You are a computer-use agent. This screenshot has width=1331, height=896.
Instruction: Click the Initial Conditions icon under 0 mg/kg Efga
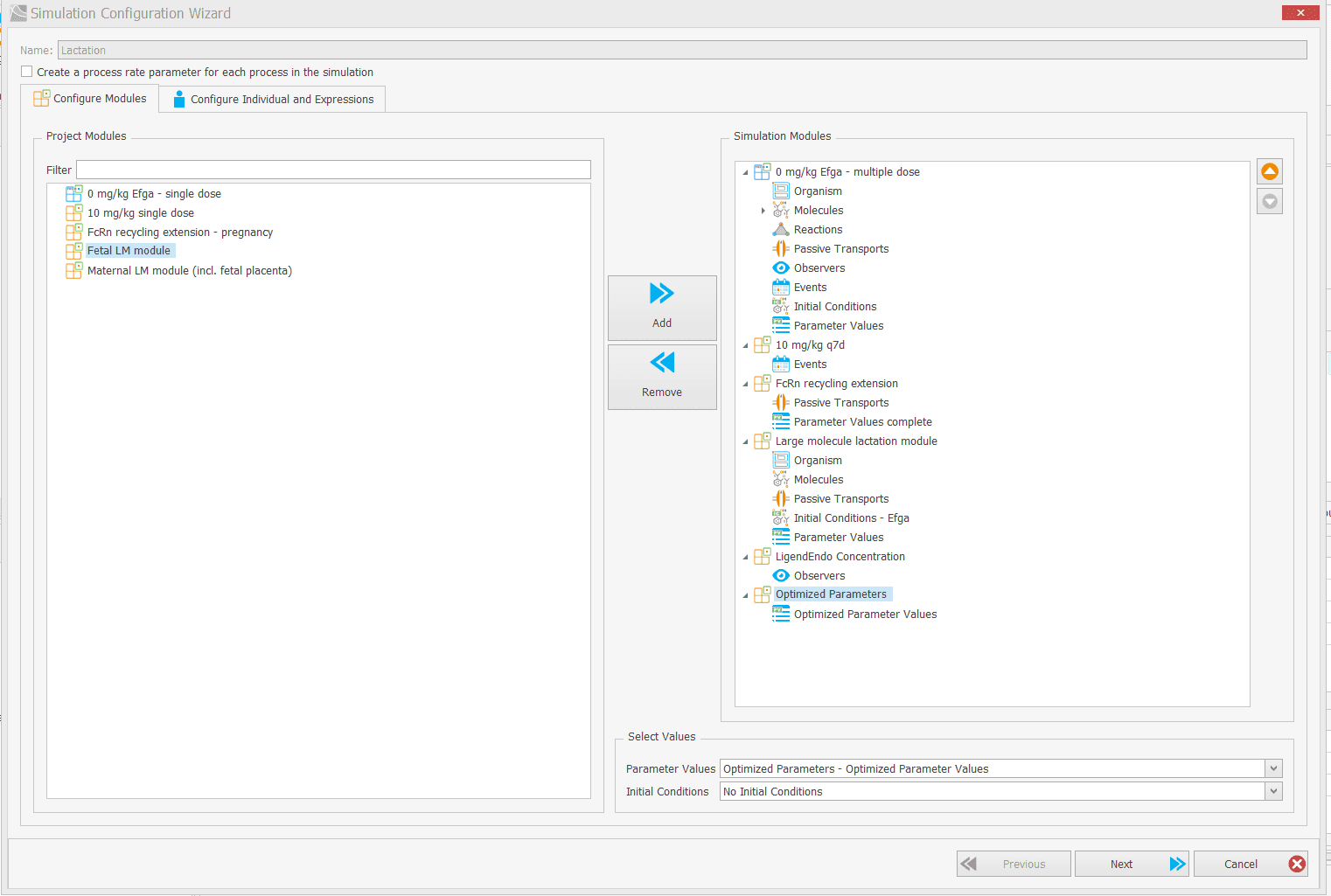click(781, 306)
